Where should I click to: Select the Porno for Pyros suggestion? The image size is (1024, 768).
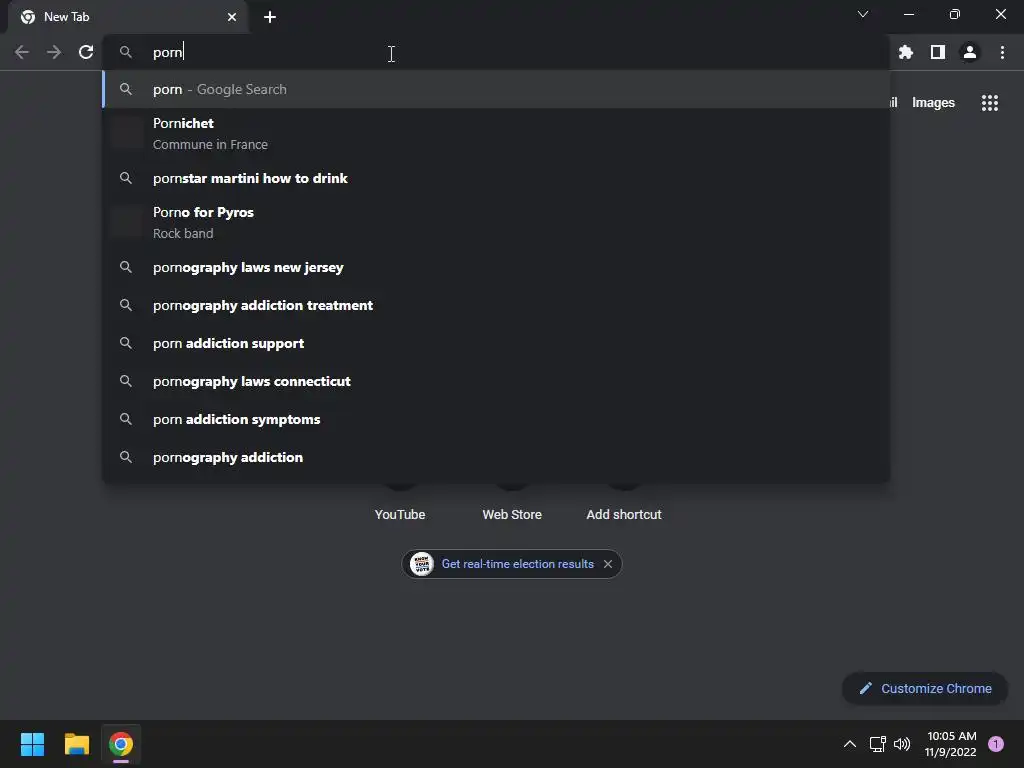click(x=496, y=223)
